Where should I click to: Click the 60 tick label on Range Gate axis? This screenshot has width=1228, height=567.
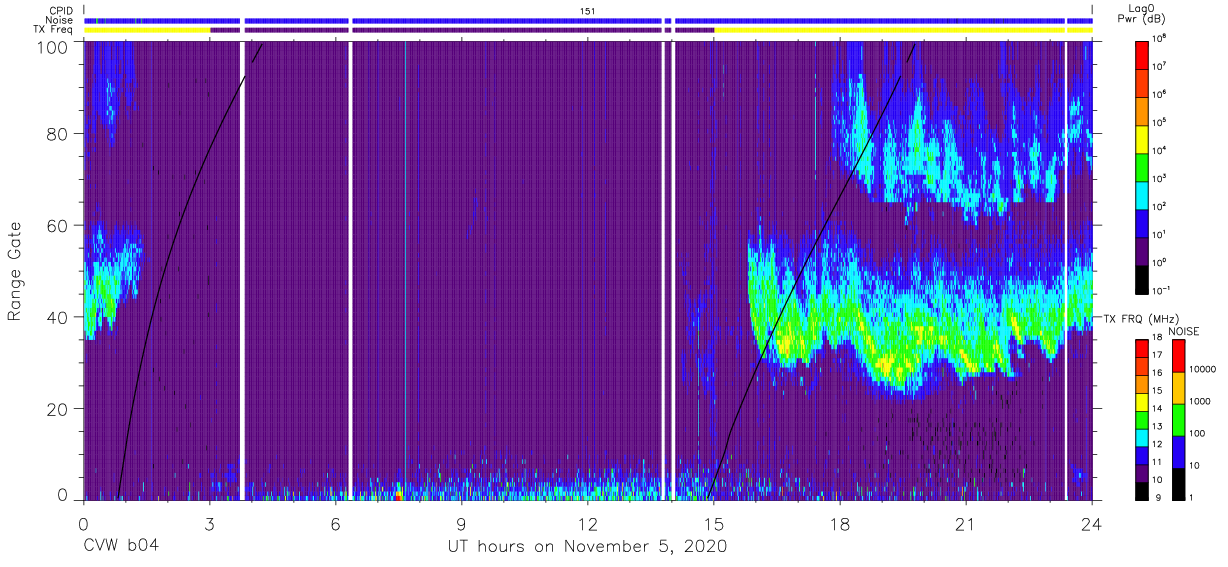tap(57, 226)
